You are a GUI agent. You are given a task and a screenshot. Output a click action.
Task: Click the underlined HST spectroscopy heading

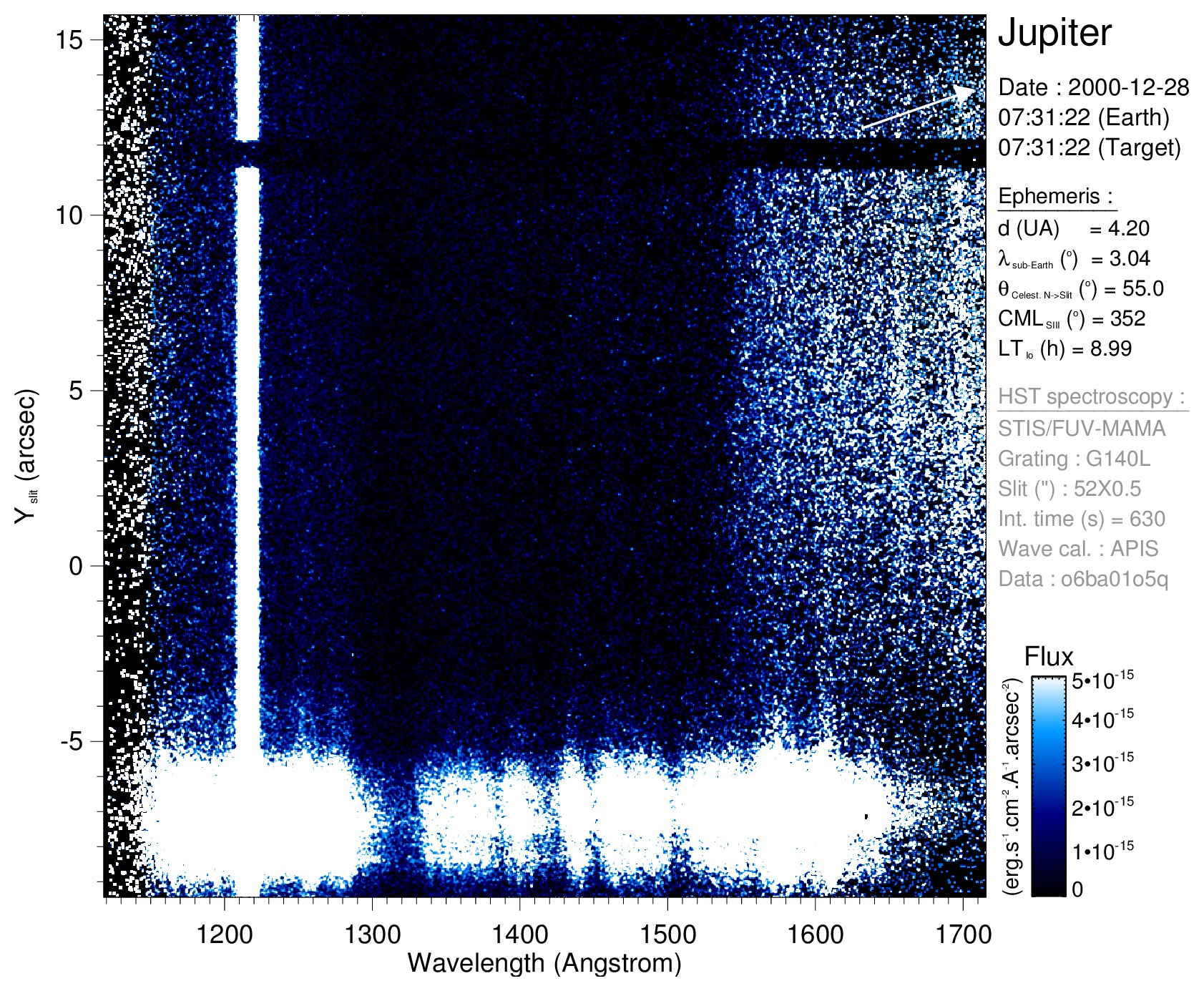pyautogui.click(x=1091, y=396)
